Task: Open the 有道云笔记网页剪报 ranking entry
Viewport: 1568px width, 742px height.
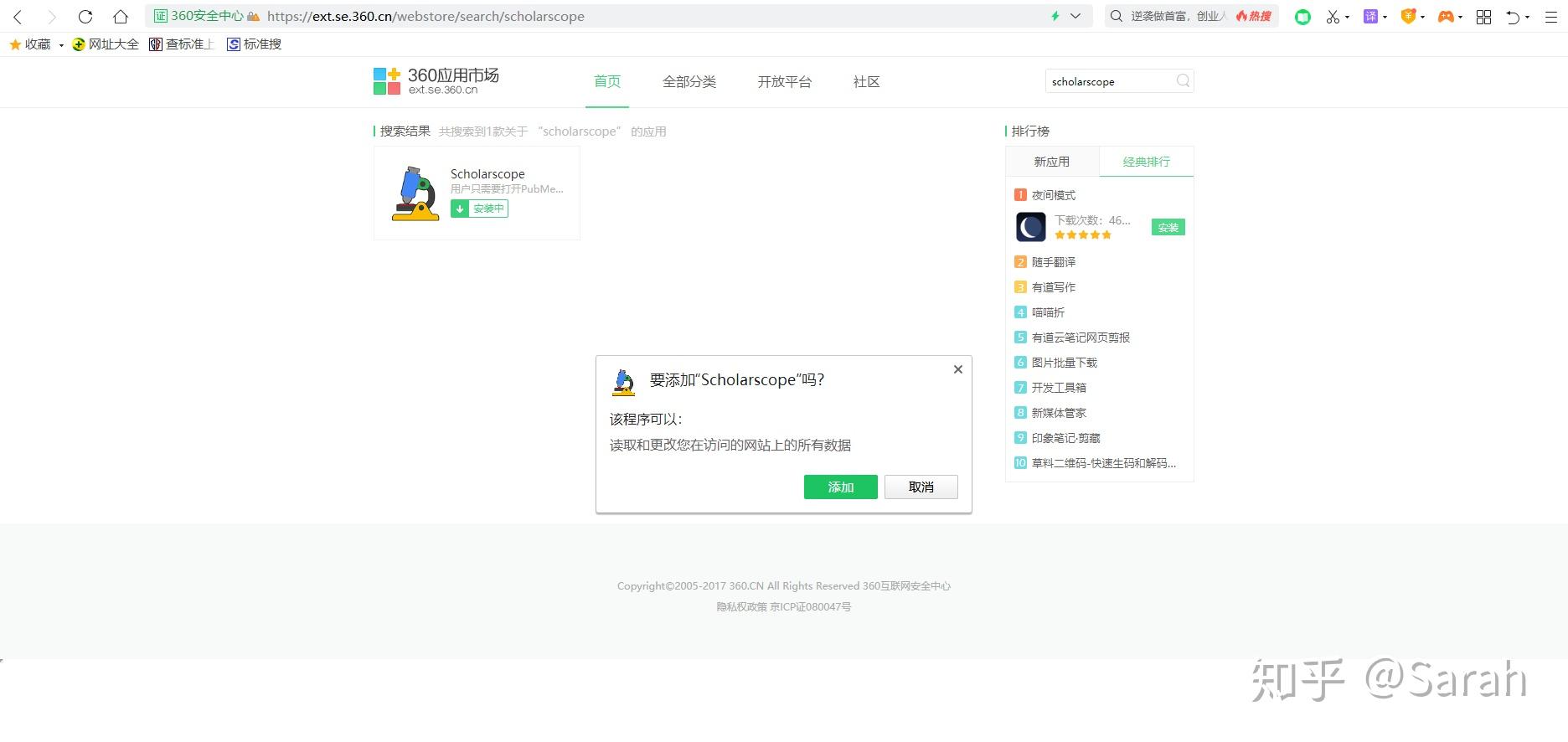Action: 1081,338
